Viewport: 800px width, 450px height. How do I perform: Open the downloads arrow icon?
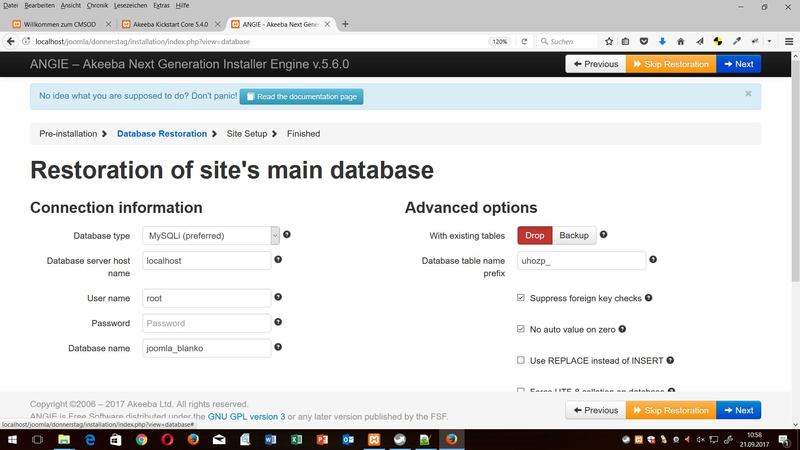pos(662,41)
